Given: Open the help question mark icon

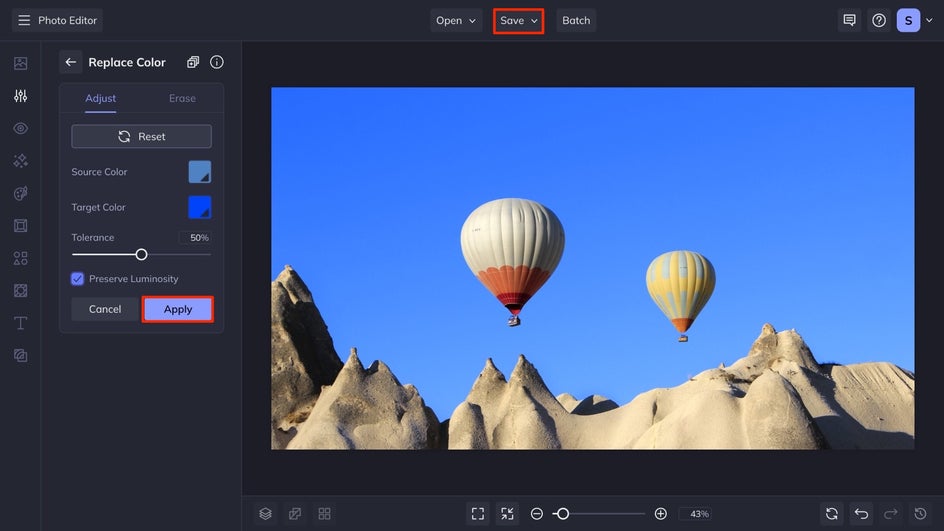Looking at the screenshot, I should click(x=879, y=20).
